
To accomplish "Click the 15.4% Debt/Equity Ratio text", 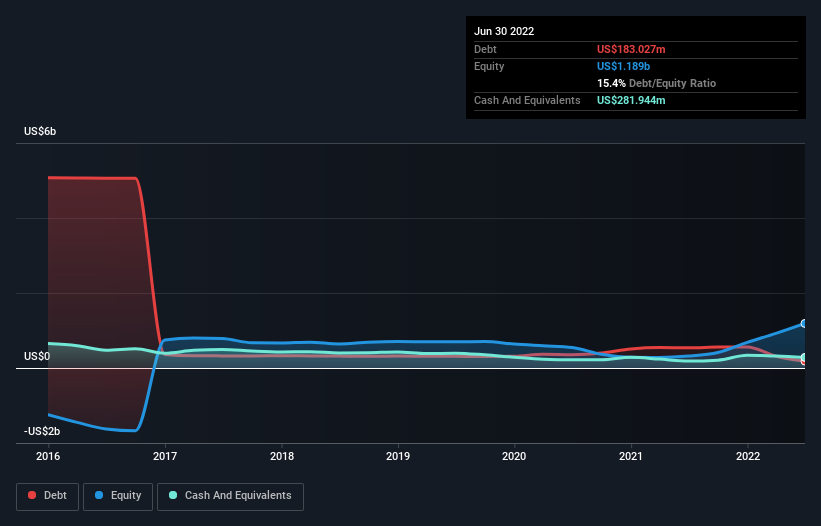I will (657, 83).
